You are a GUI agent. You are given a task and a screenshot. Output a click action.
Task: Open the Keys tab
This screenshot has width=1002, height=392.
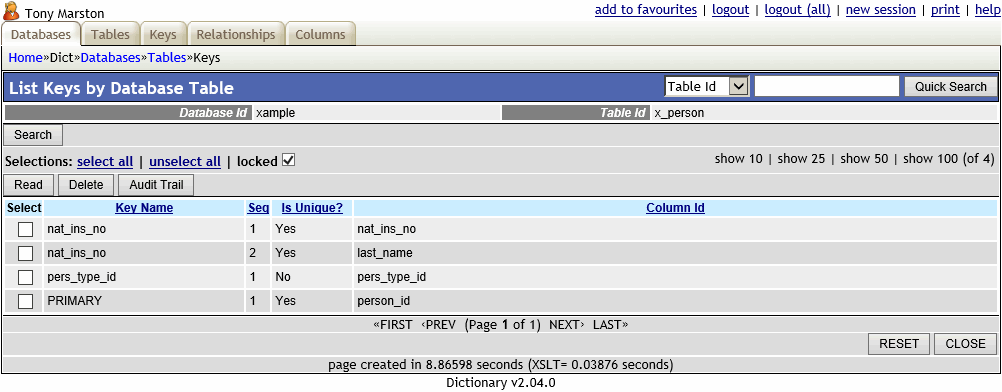[x=163, y=35]
